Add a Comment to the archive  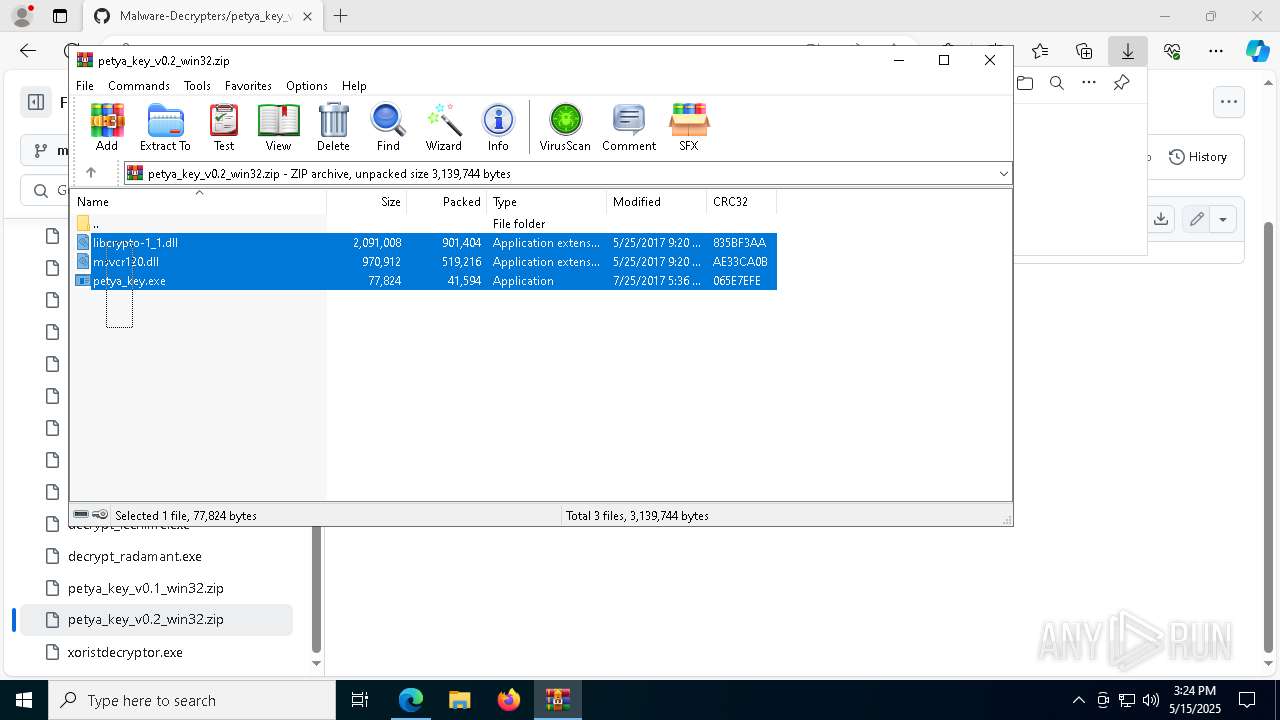point(629,127)
